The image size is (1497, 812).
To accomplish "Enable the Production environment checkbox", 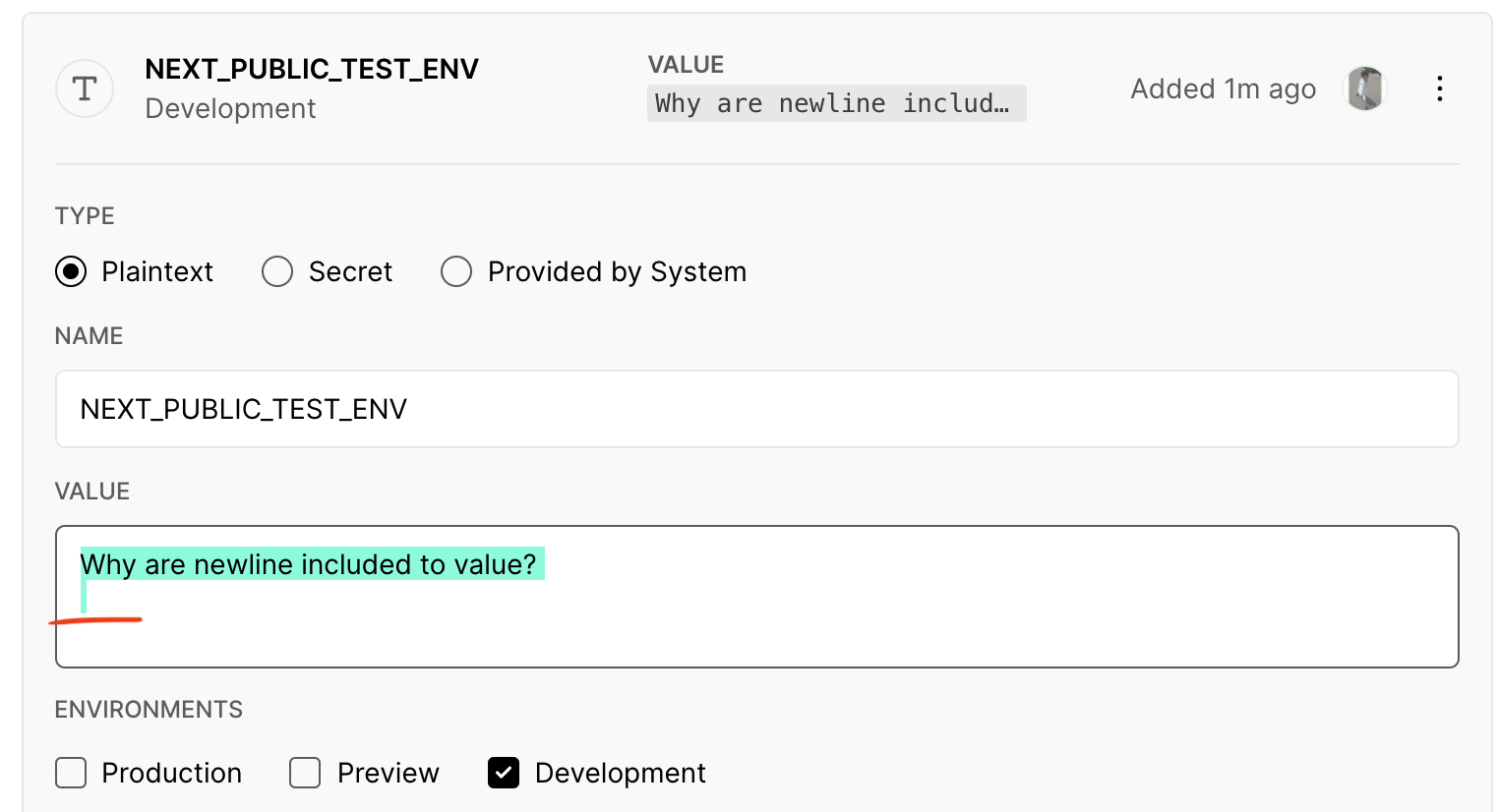I will [70, 774].
